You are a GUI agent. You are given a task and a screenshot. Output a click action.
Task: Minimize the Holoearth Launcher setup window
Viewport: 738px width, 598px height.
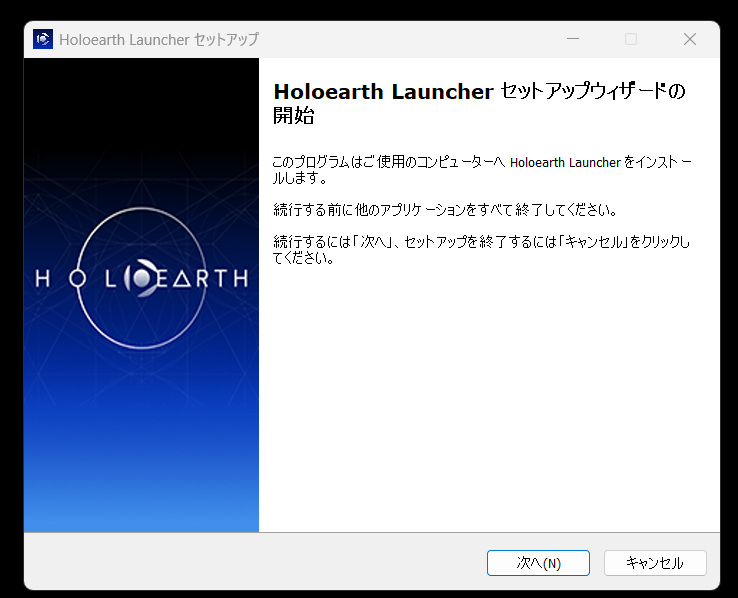573,39
